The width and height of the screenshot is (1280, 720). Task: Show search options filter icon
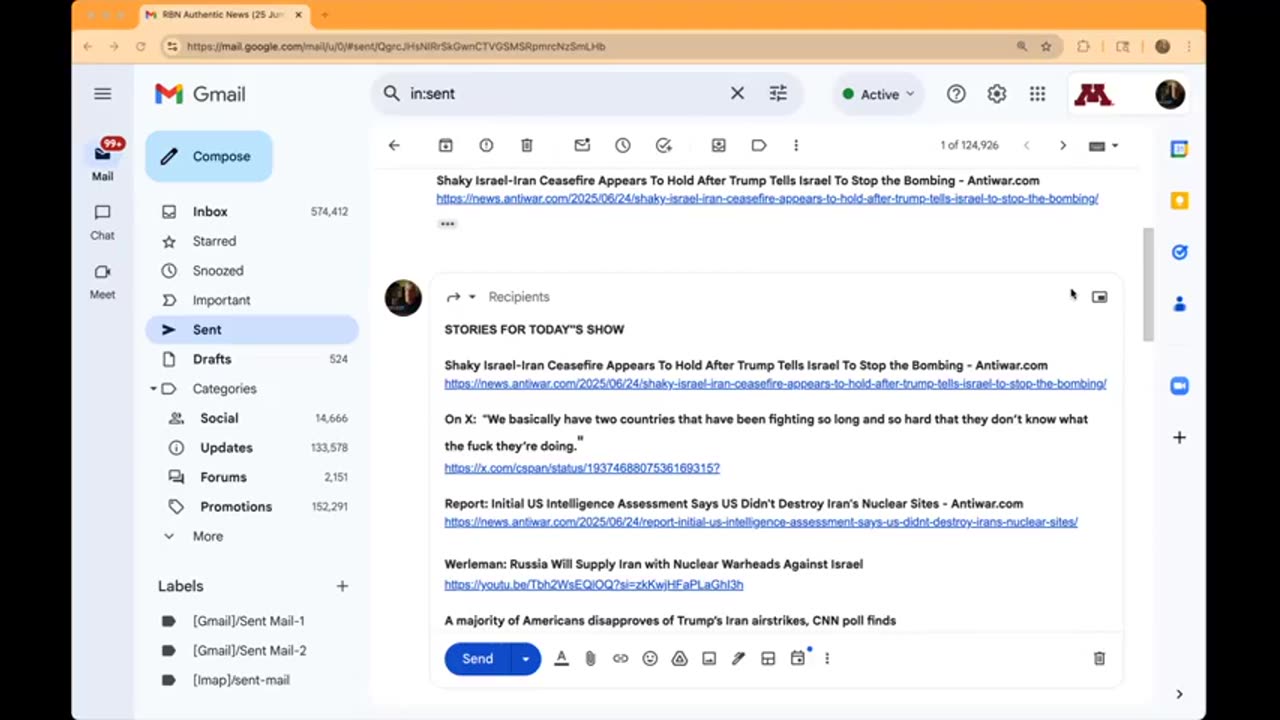(x=778, y=93)
